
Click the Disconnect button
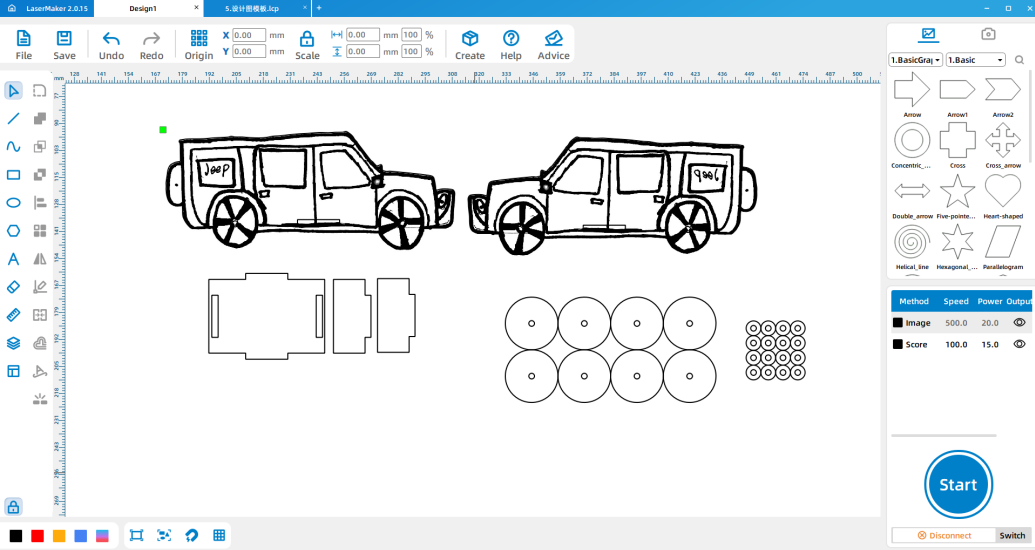tap(944, 535)
